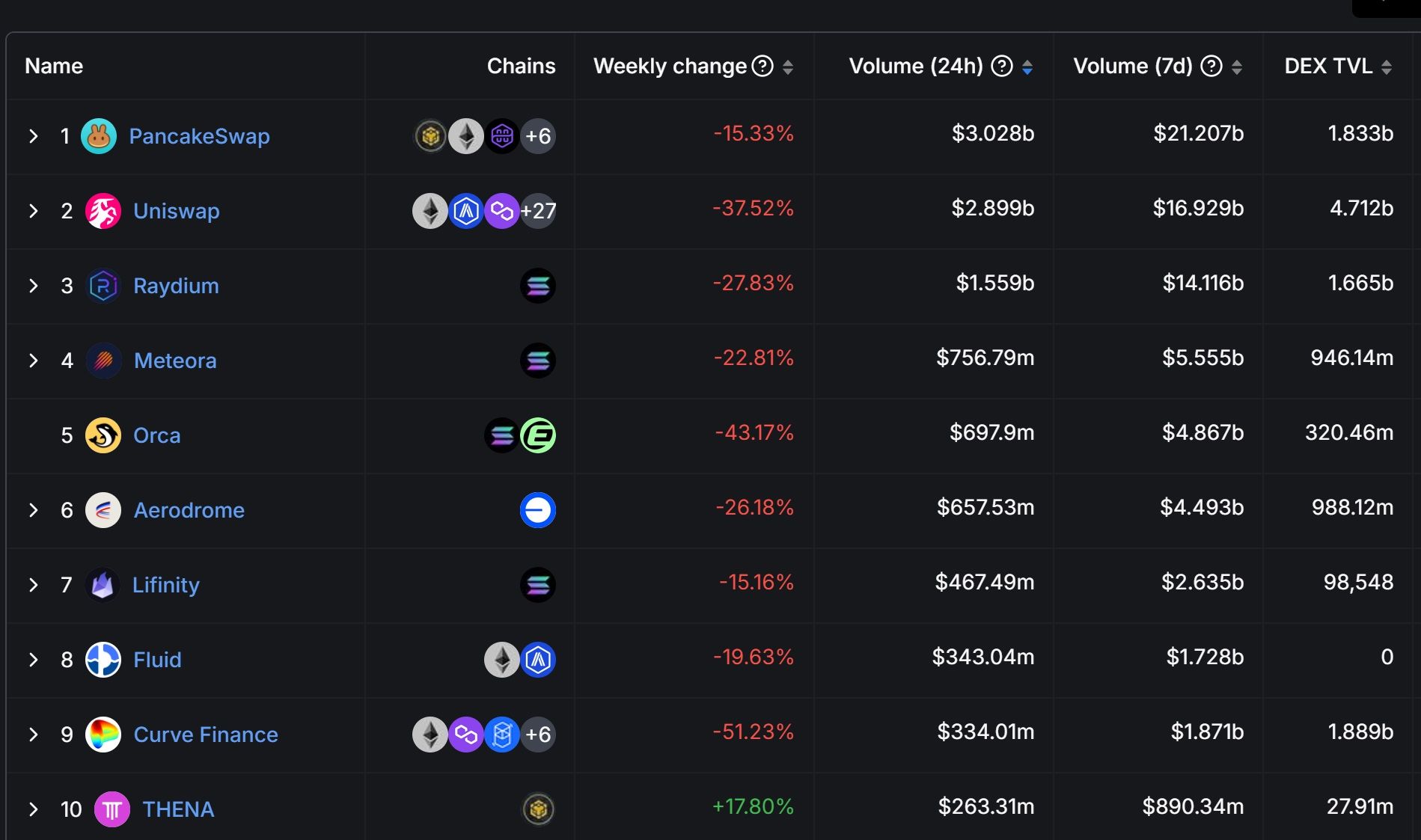Expand the Fluid row

pos(33,660)
